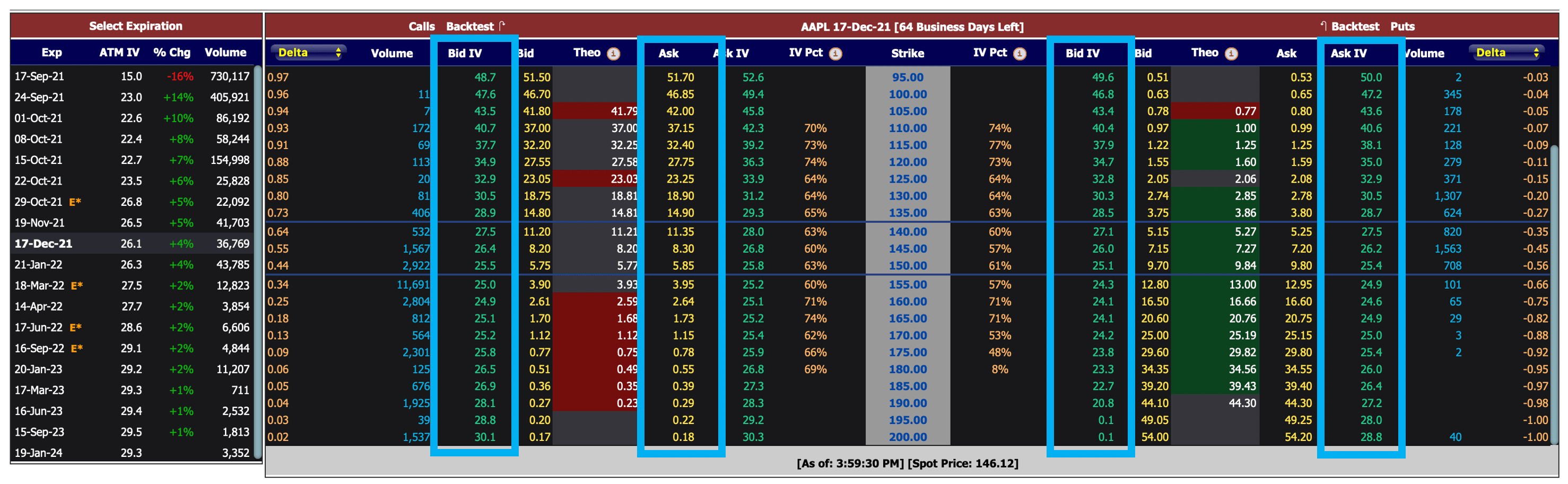Click the ATM IV column header

click(119, 53)
